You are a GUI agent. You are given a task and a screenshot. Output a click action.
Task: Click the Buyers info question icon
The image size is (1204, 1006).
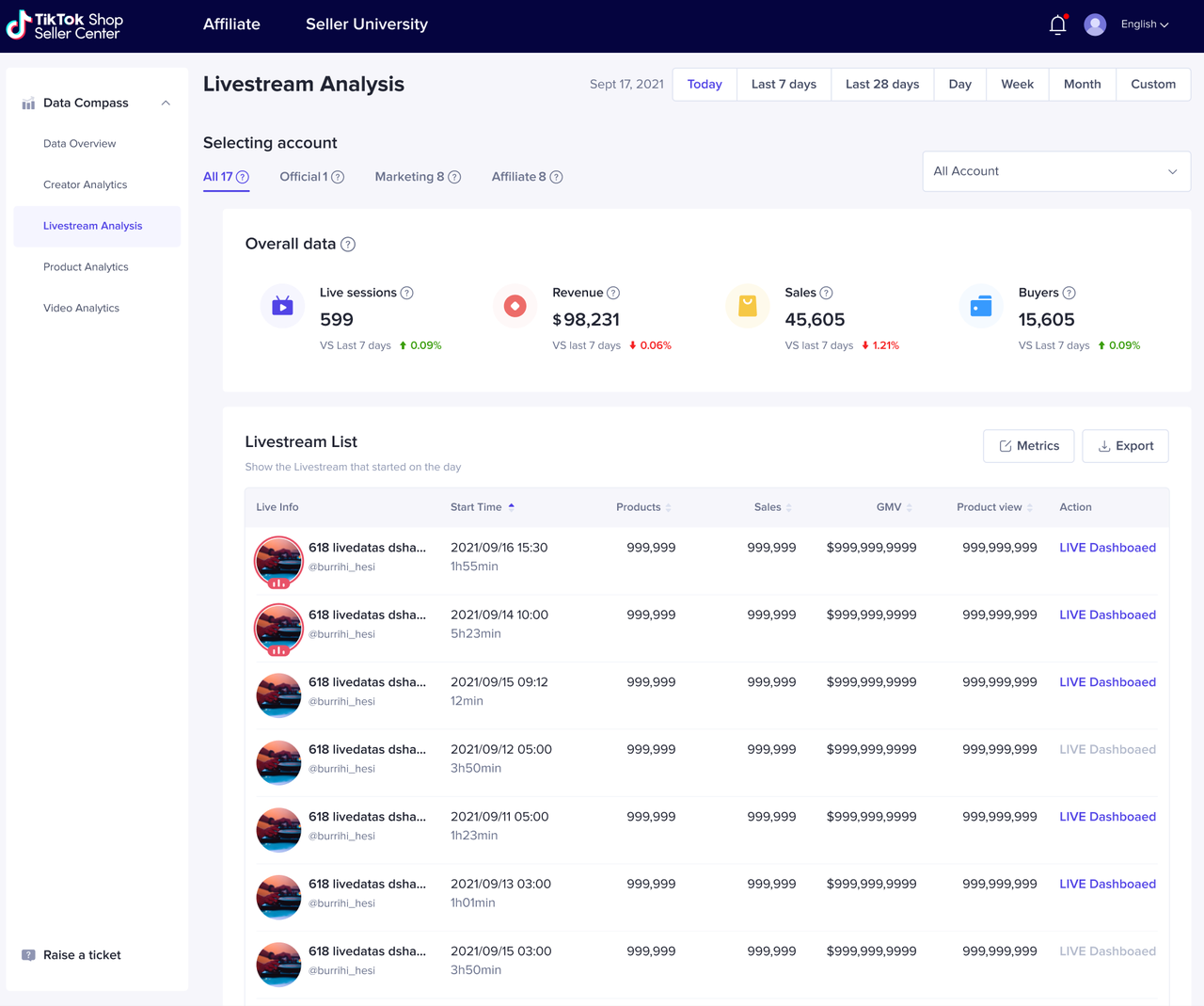point(1069,294)
